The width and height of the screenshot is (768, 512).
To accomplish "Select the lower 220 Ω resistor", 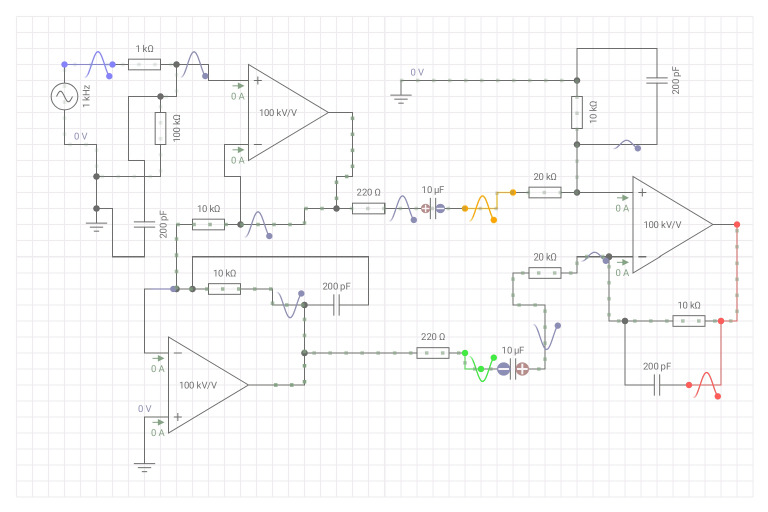I will 433,353.
